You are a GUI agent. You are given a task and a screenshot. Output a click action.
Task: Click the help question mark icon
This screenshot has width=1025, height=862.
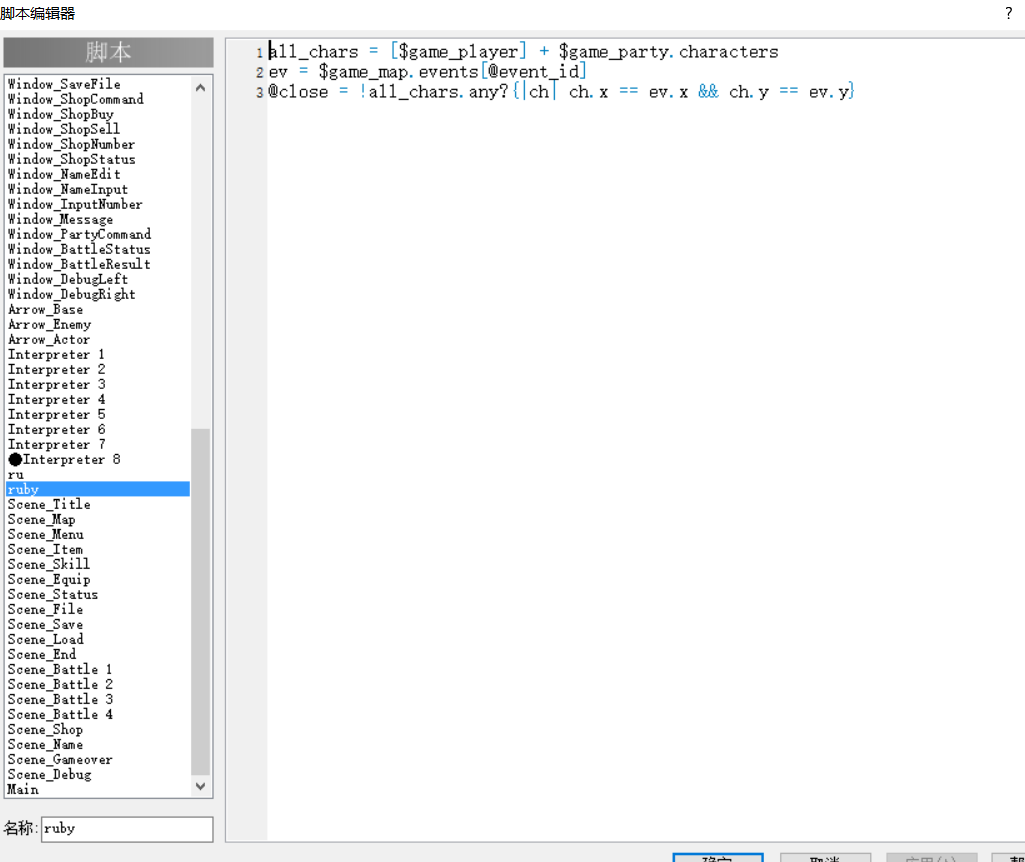1009,13
